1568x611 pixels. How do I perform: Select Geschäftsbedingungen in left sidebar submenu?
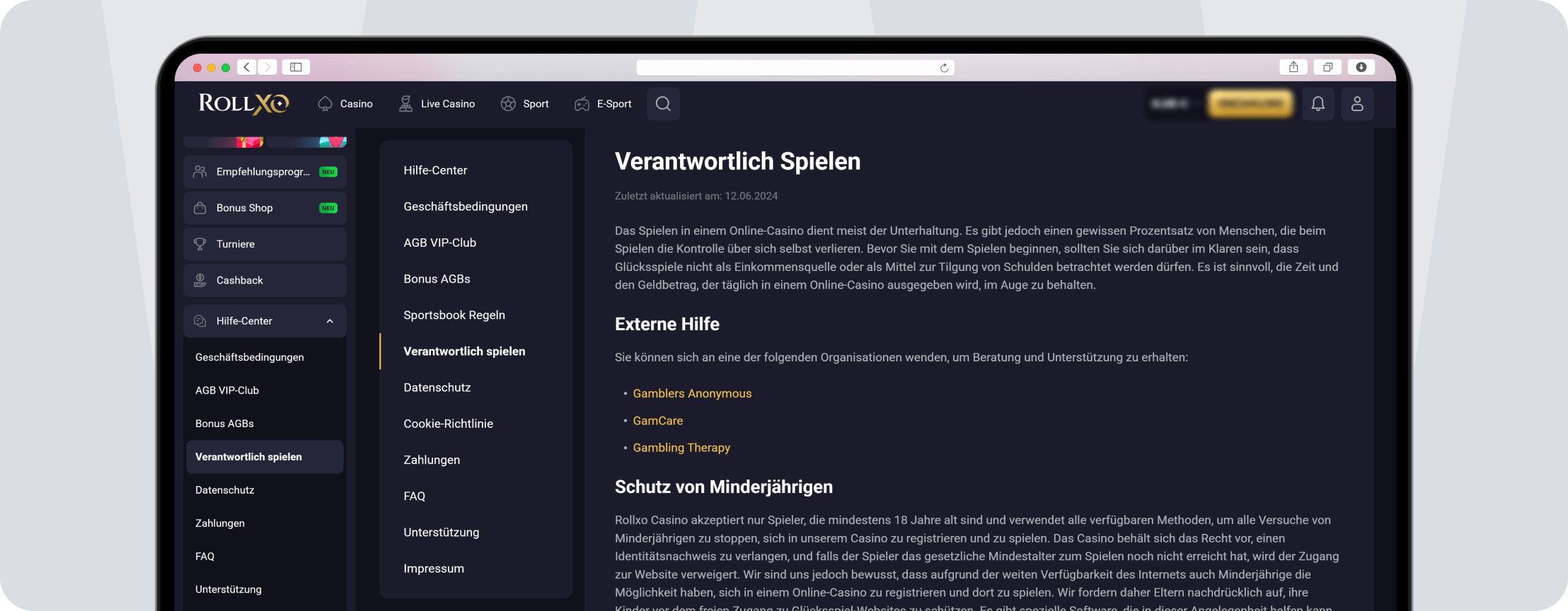[x=250, y=357]
